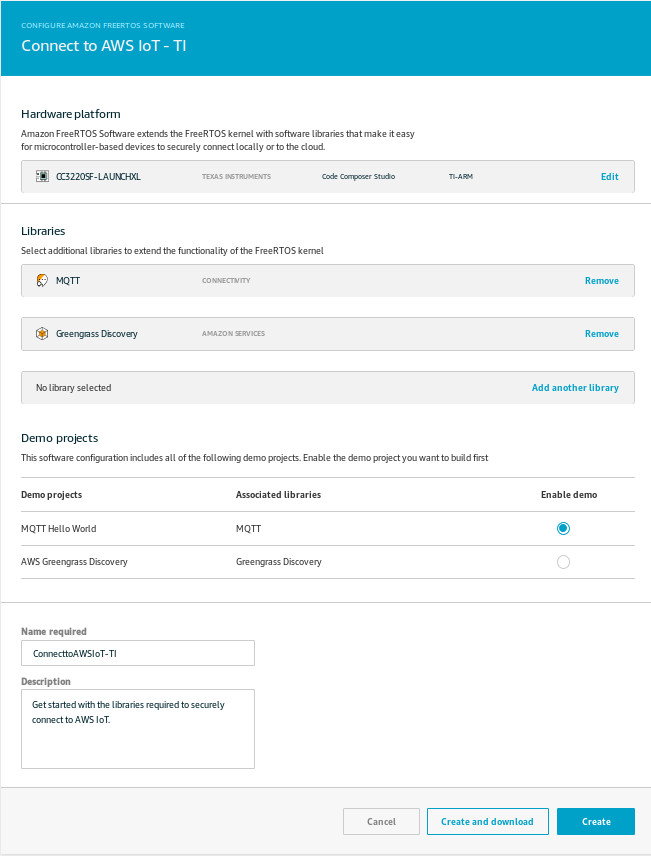
Task: Click the MQTT library name
Action: click(68, 281)
